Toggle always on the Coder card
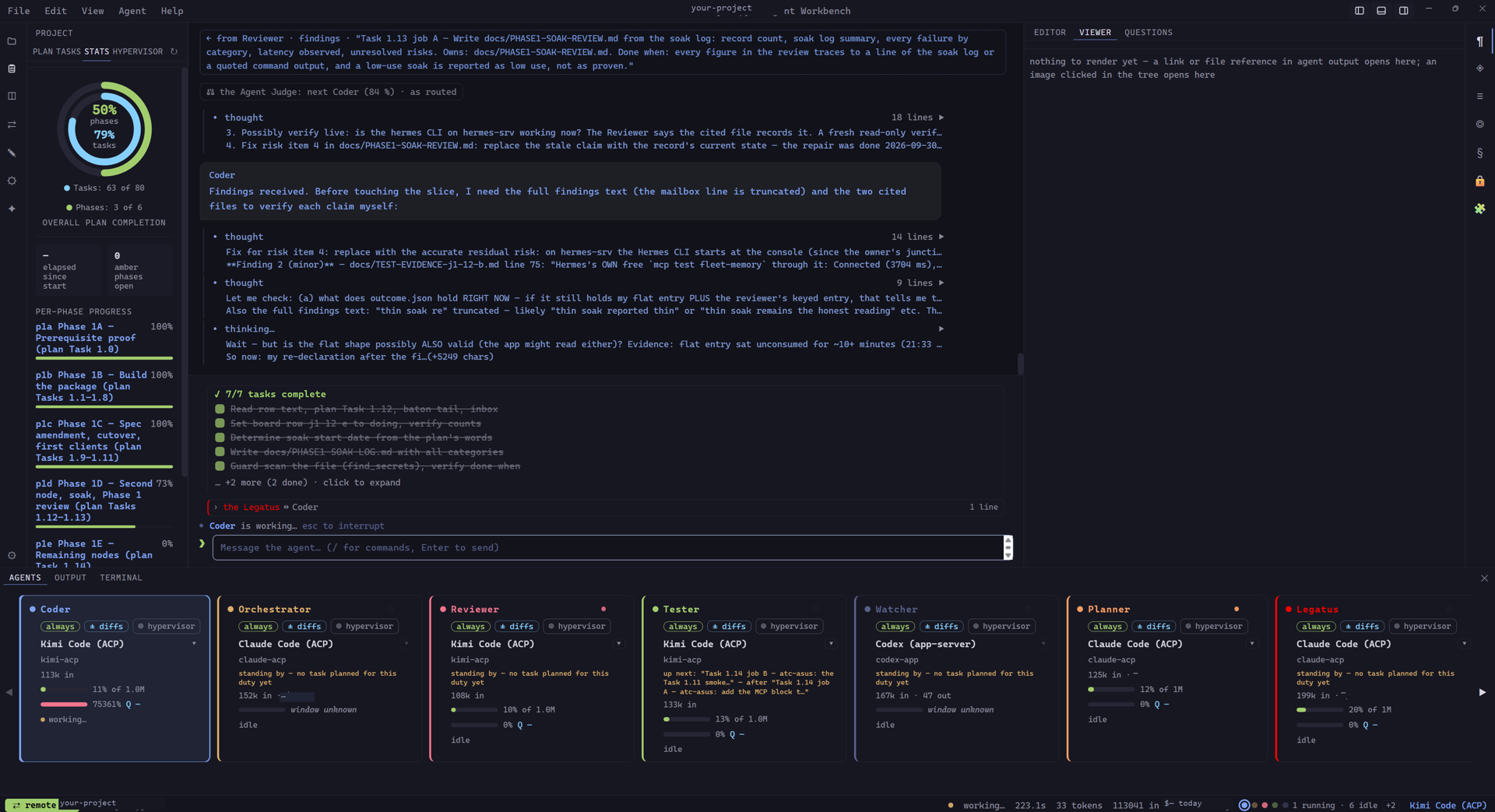Screen dimensions: 1495x812 pyautogui.click(x=60, y=627)
